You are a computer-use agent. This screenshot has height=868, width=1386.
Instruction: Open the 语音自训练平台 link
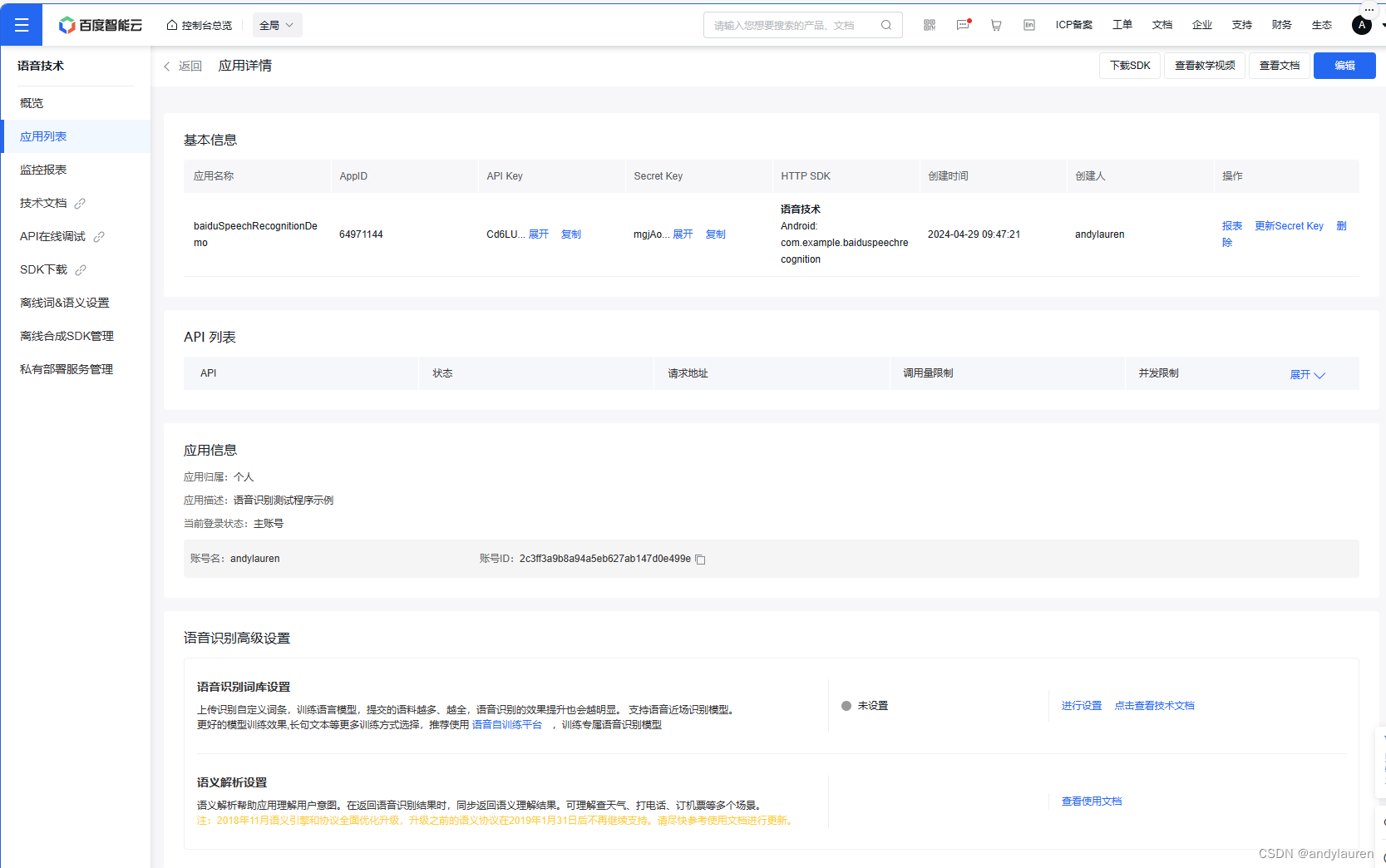pyautogui.click(x=507, y=725)
